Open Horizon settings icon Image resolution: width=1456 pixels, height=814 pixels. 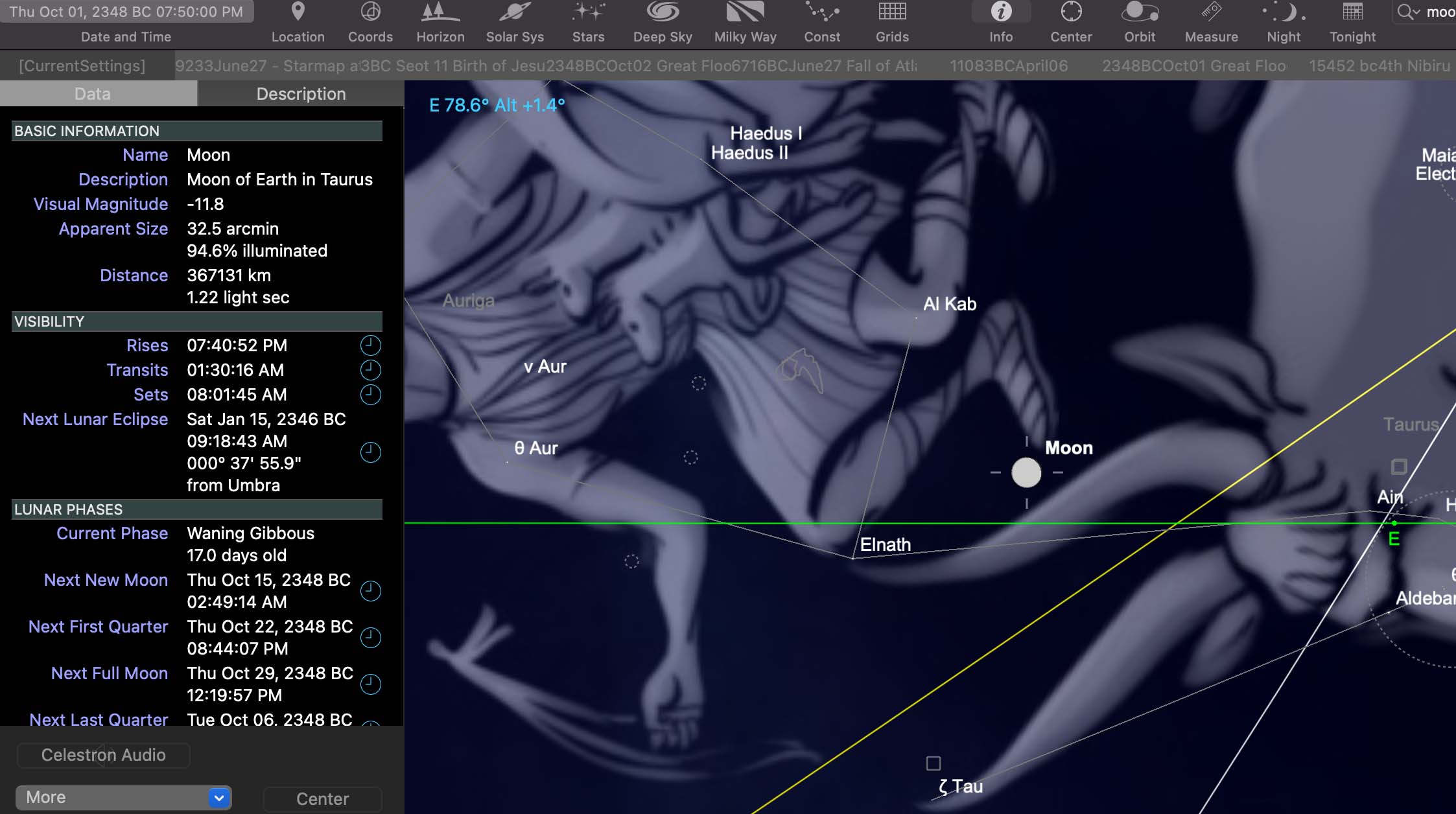[440, 12]
